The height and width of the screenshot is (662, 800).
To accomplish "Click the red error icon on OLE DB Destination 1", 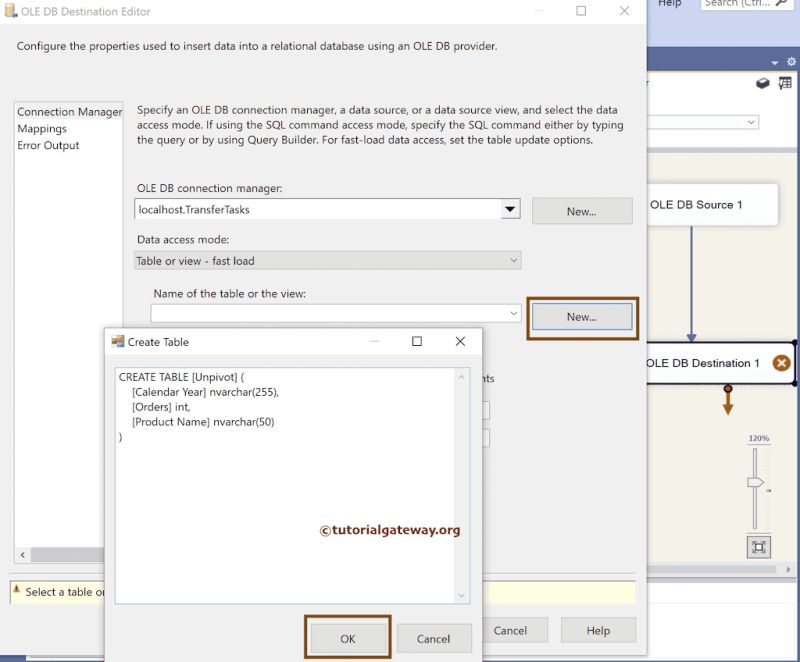I will tap(781, 363).
